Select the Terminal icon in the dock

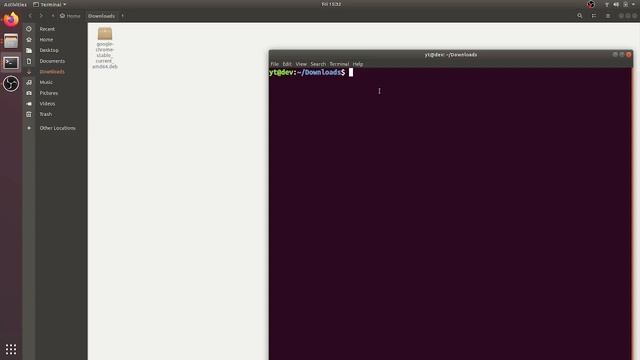11,62
